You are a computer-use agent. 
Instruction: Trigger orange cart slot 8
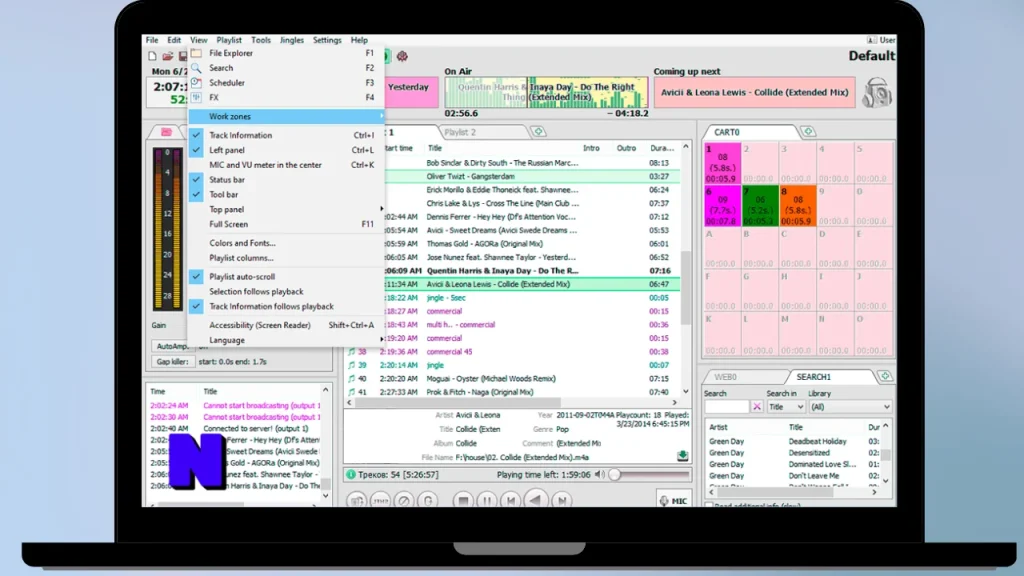coord(797,206)
